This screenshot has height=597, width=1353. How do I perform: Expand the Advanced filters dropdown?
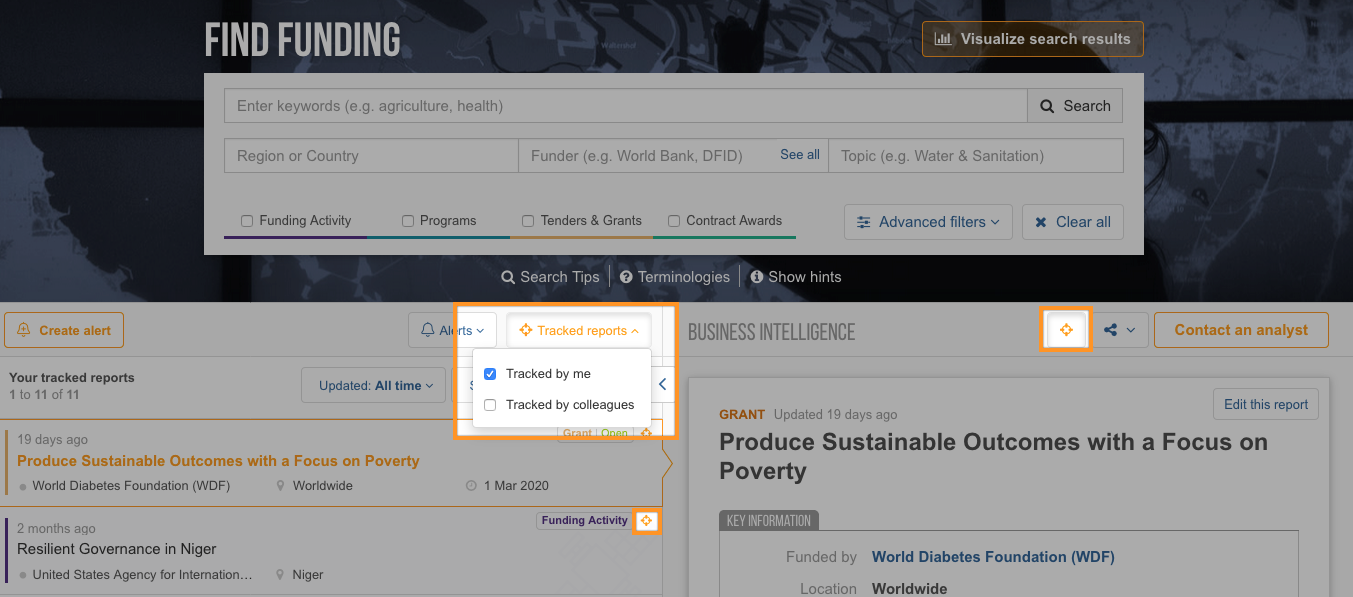pyautogui.click(x=928, y=222)
